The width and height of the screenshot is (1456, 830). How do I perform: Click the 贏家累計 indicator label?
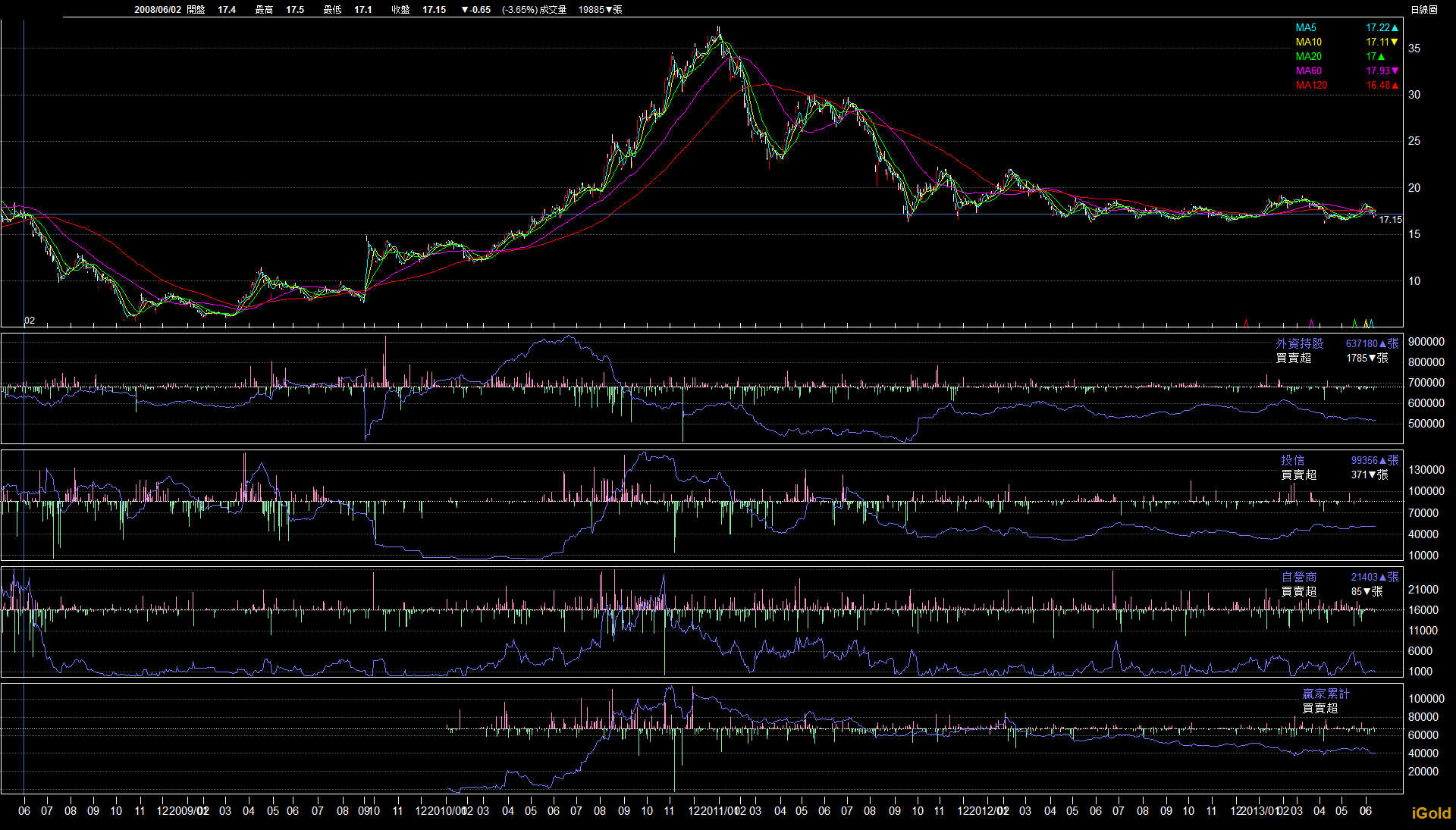pyautogui.click(x=1326, y=694)
